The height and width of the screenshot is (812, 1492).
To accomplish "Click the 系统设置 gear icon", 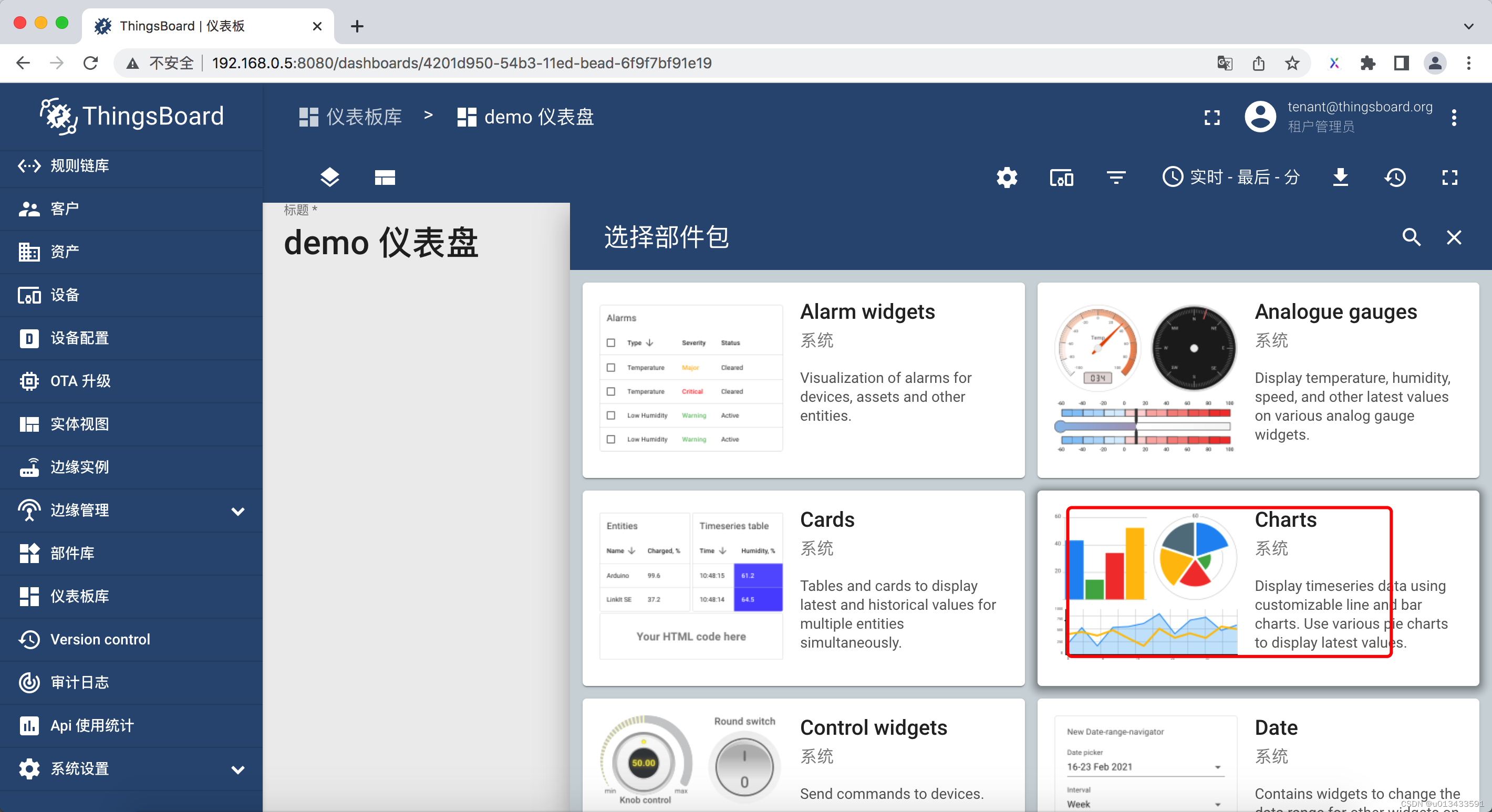I will tap(29, 768).
